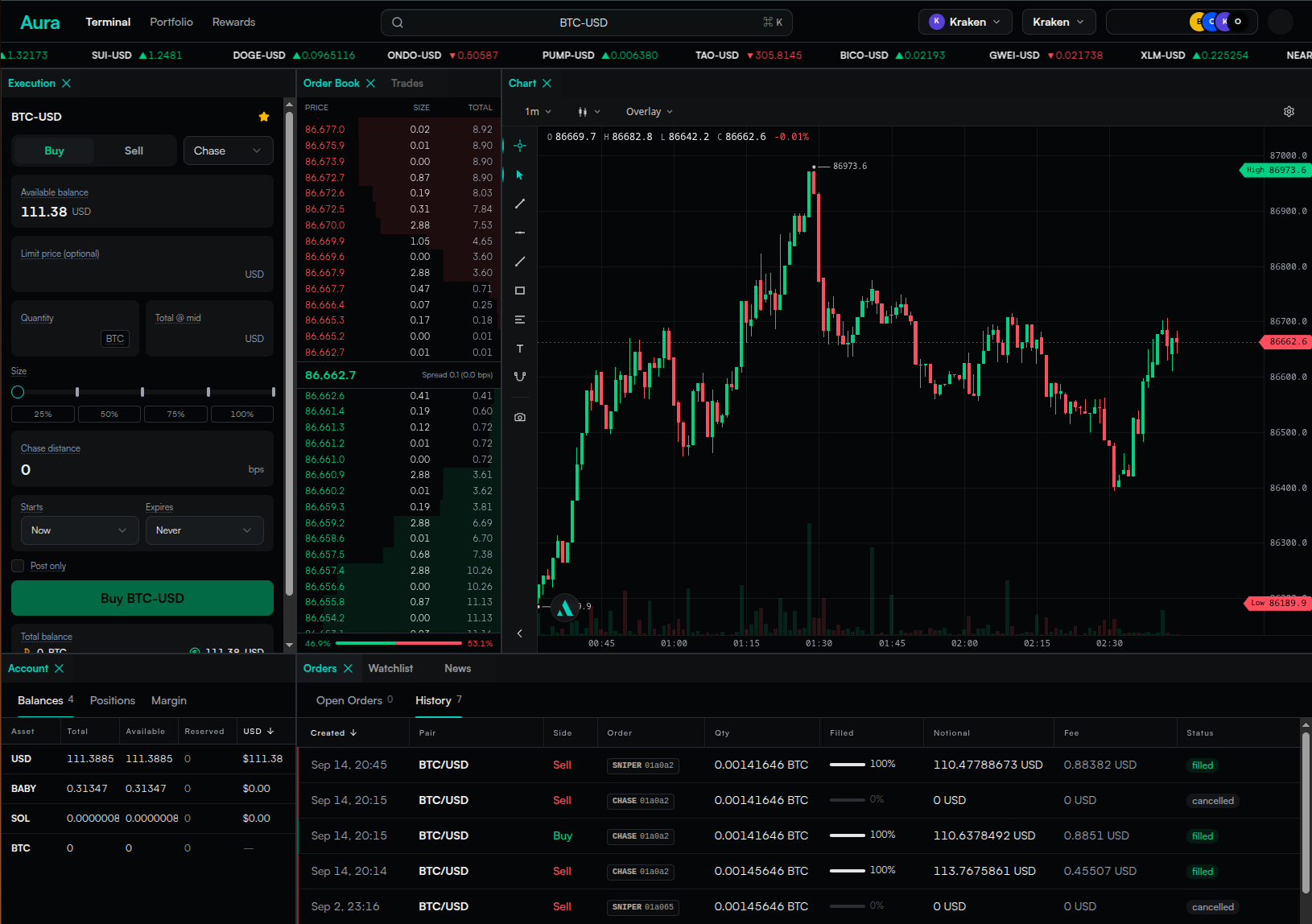The height and width of the screenshot is (924, 1312).
Task: Close the Account panel
Action: click(x=59, y=668)
